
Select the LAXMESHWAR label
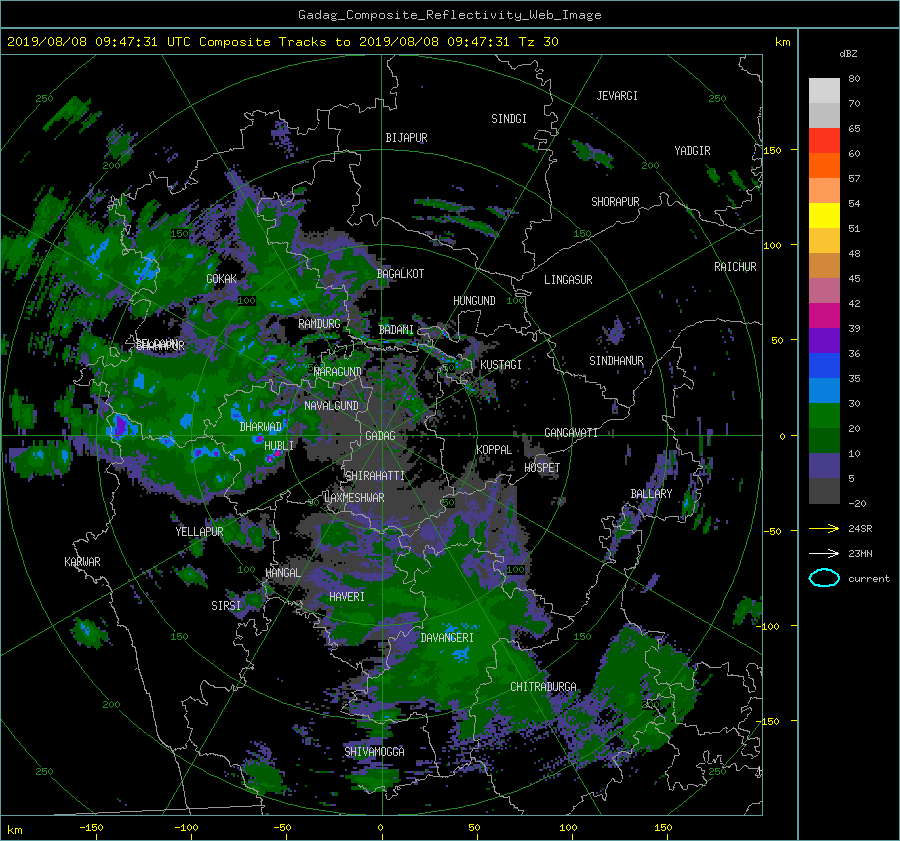[x=354, y=498]
